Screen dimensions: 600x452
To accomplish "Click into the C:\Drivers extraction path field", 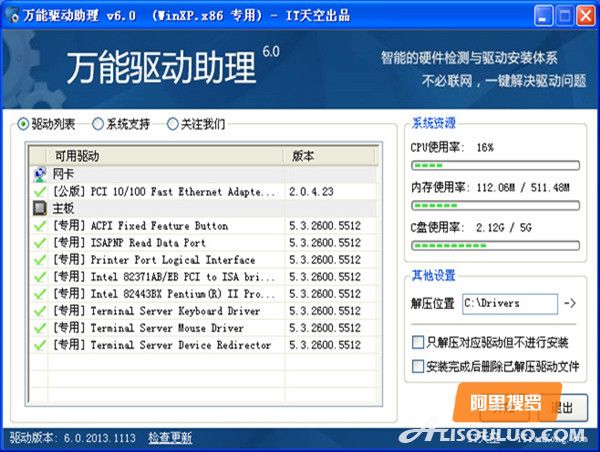I will coord(510,304).
